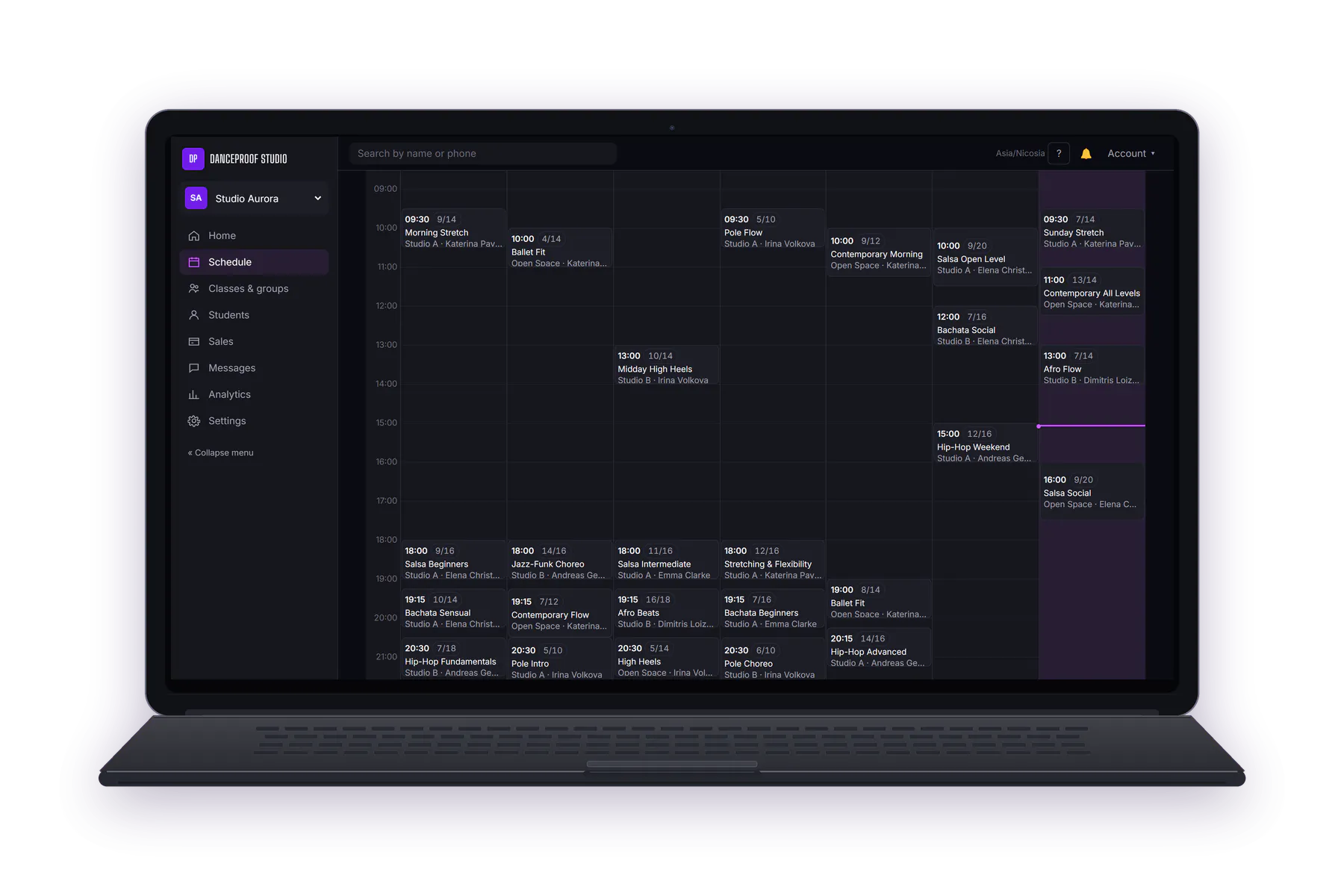The height and width of the screenshot is (896, 1344).
Task: Click Collapse menu link
Action: [x=221, y=453]
